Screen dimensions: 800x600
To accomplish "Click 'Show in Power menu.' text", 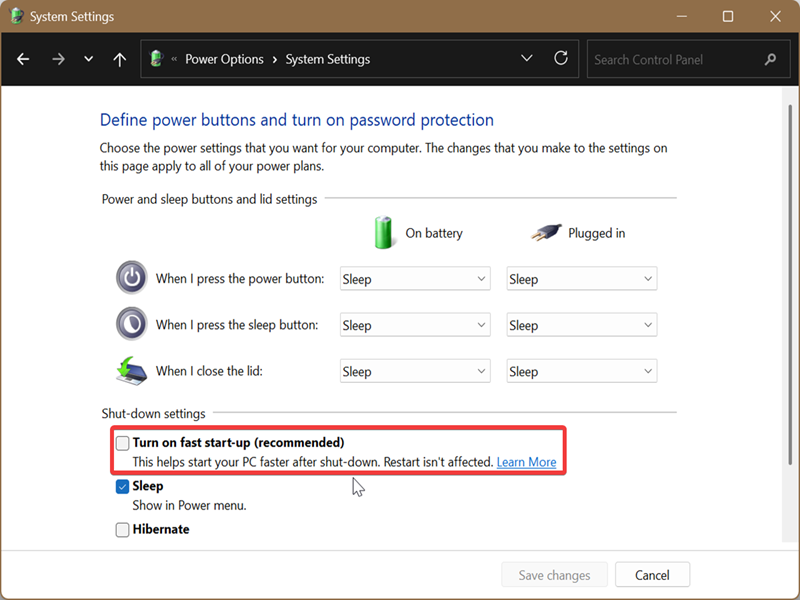I will point(189,505).
